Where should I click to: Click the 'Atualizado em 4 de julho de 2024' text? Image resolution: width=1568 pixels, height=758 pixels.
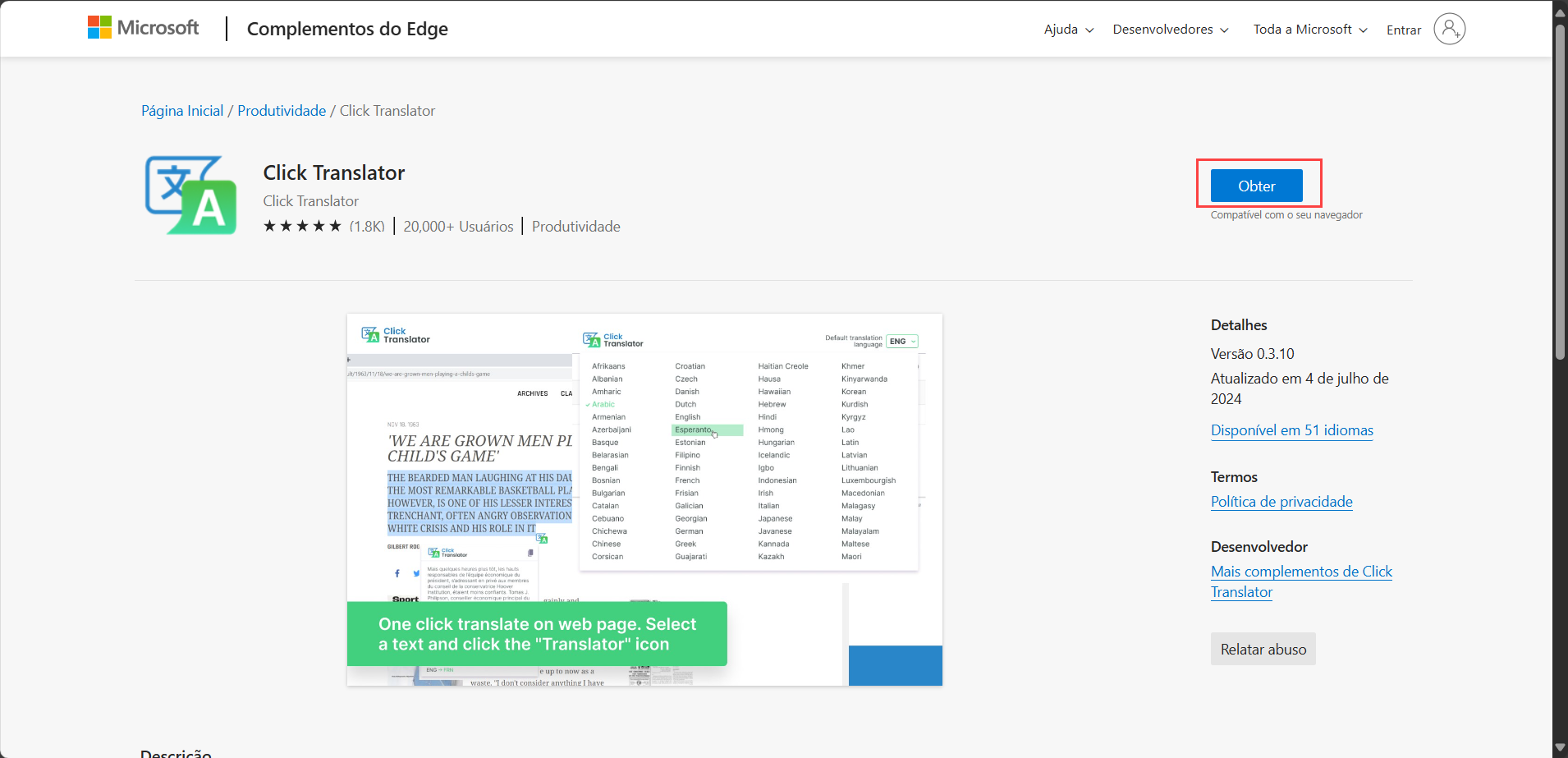click(1300, 388)
